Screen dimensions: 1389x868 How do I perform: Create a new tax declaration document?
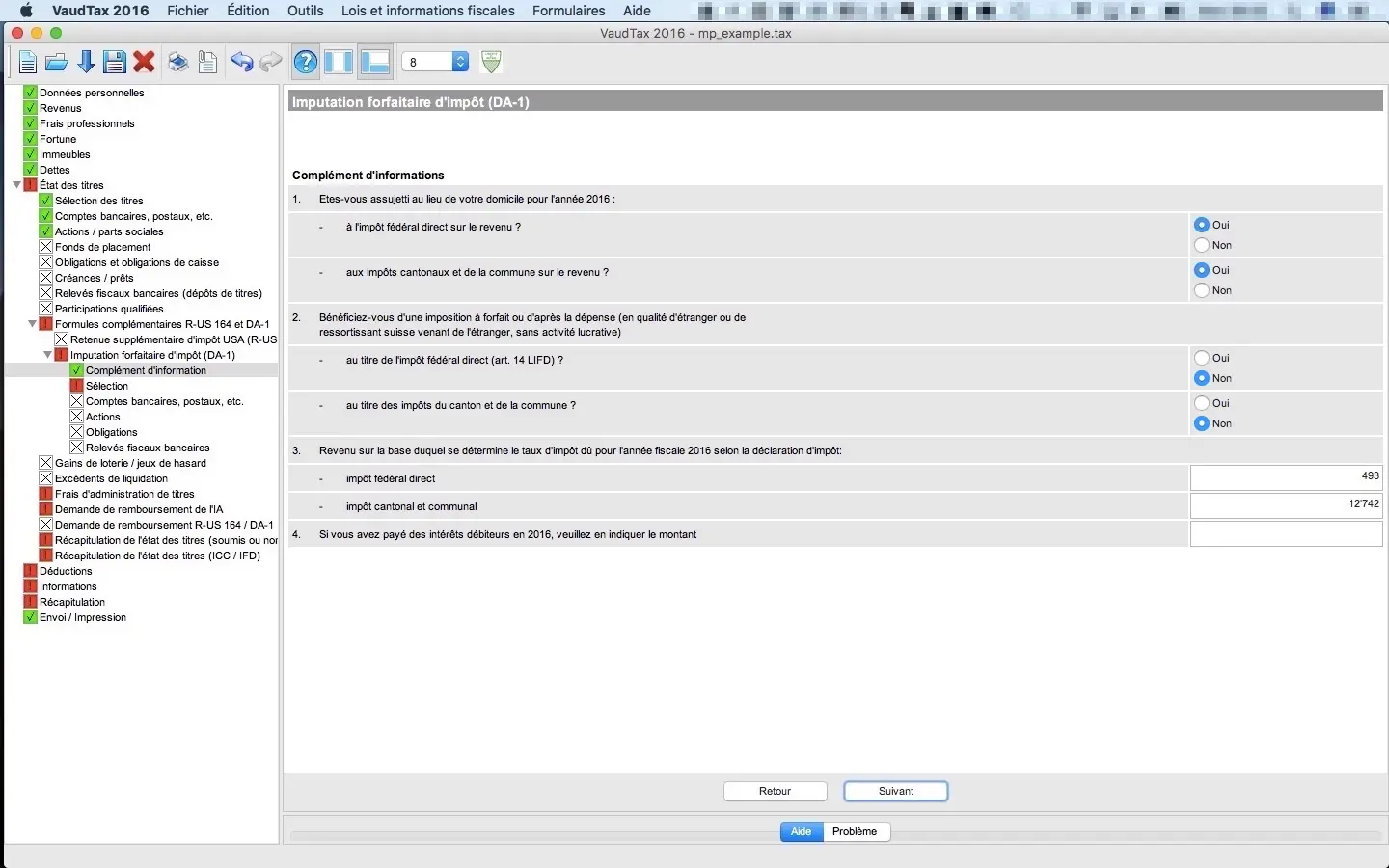point(28,63)
